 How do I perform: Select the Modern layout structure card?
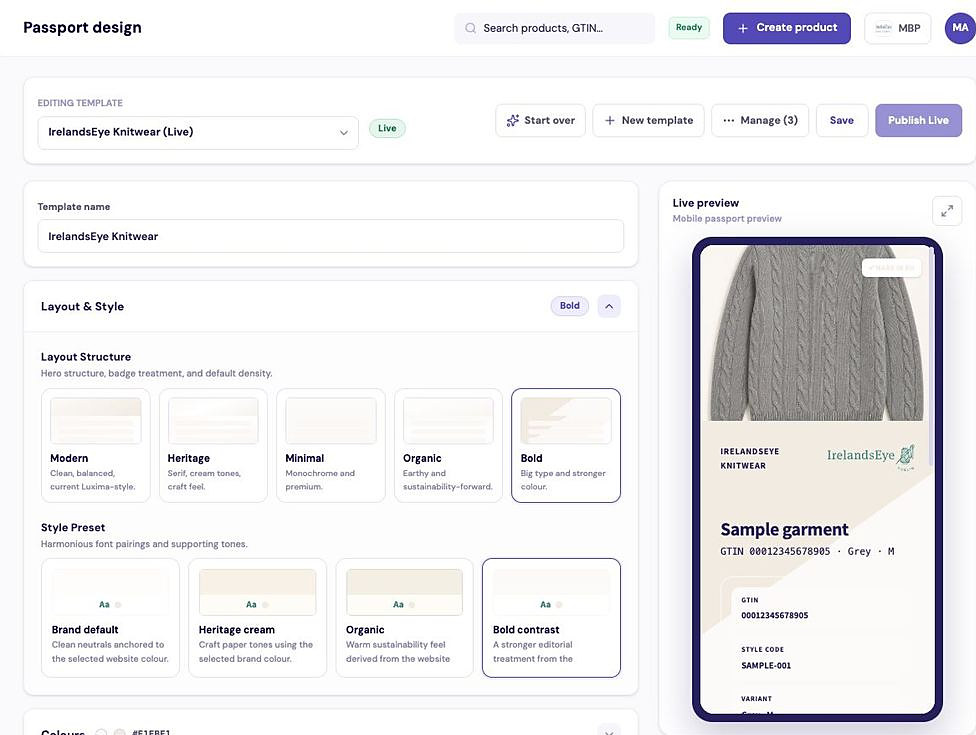pos(95,445)
